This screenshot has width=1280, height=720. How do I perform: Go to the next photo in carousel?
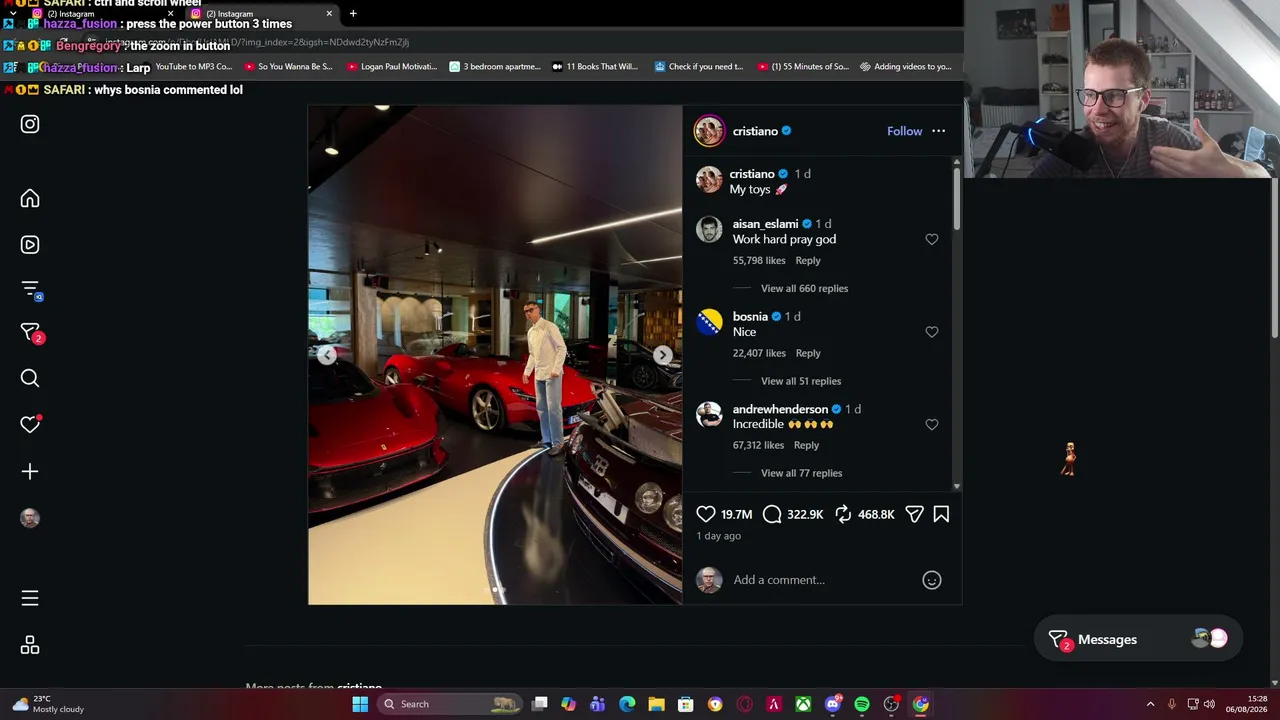coord(662,355)
